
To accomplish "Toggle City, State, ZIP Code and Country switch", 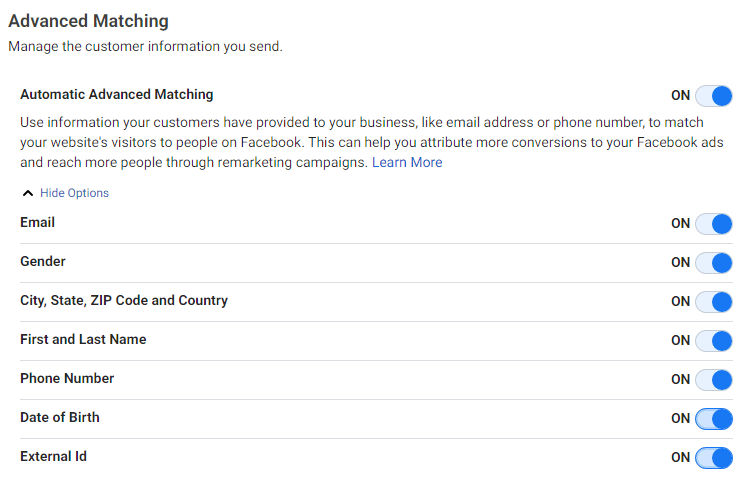I will 714,302.
